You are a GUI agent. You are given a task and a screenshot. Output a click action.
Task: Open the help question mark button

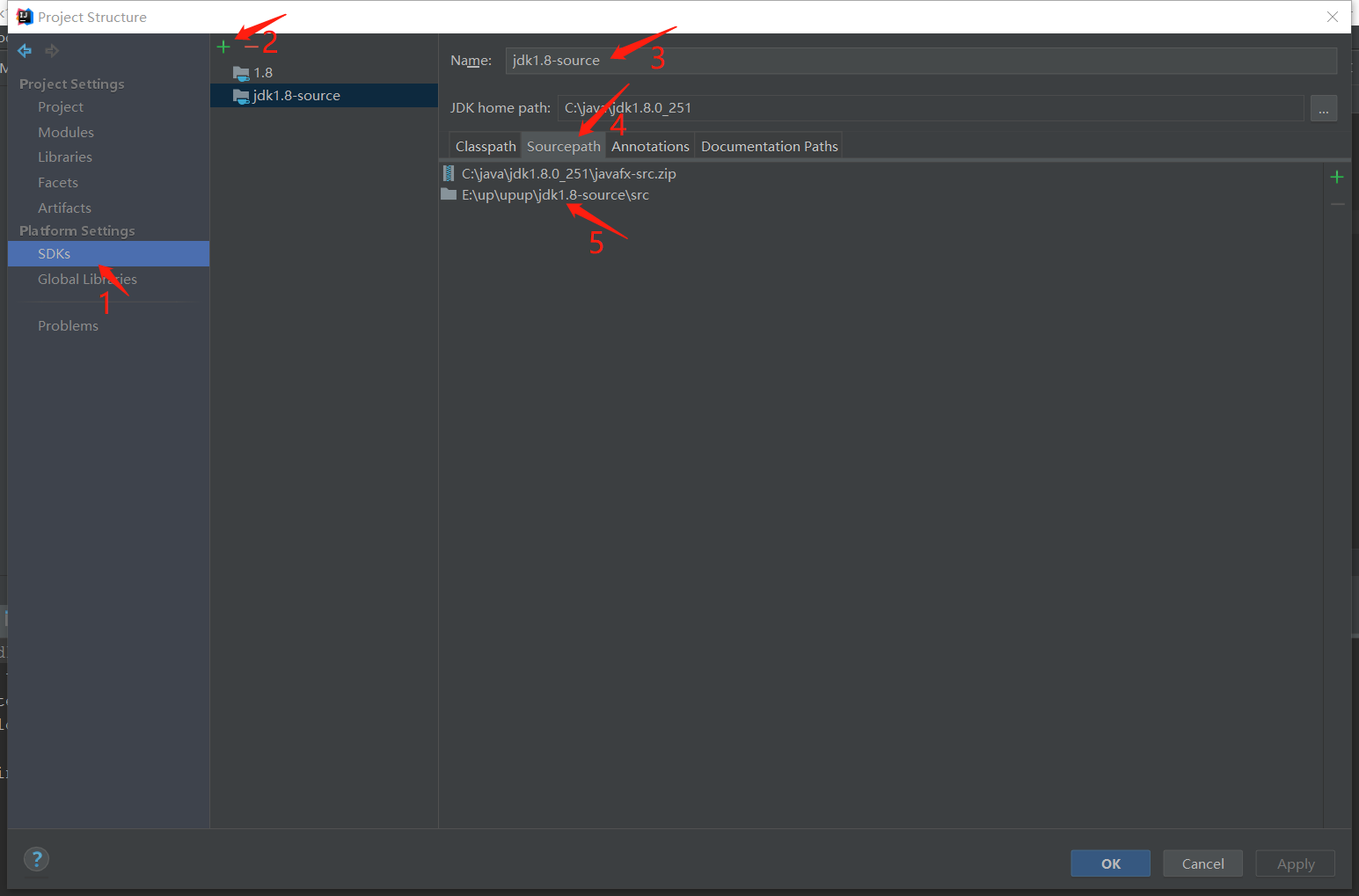coord(36,859)
